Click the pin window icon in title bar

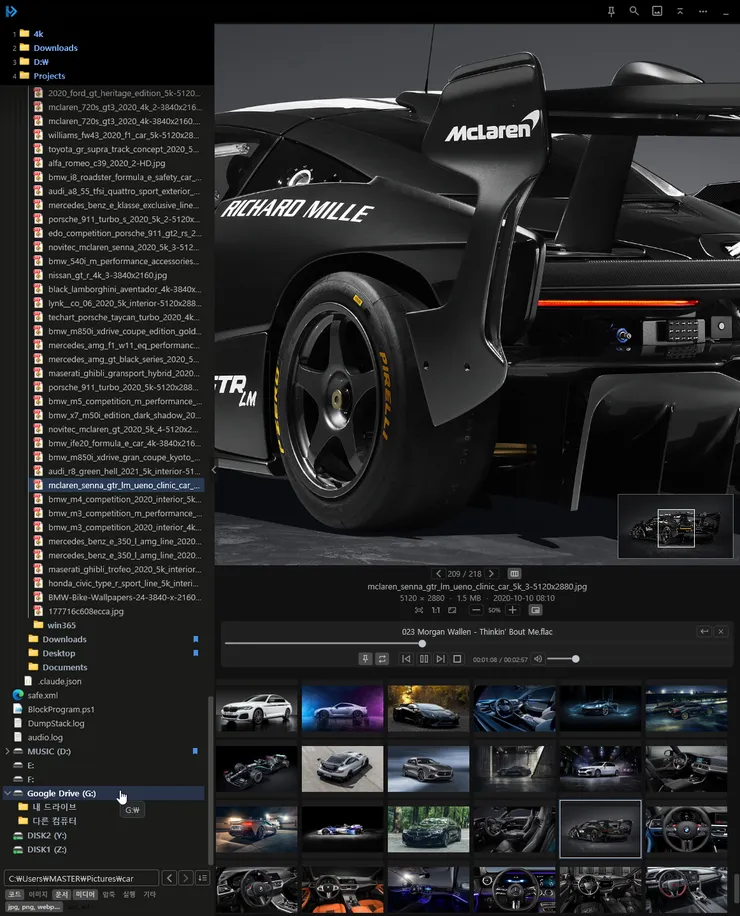click(x=611, y=11)
